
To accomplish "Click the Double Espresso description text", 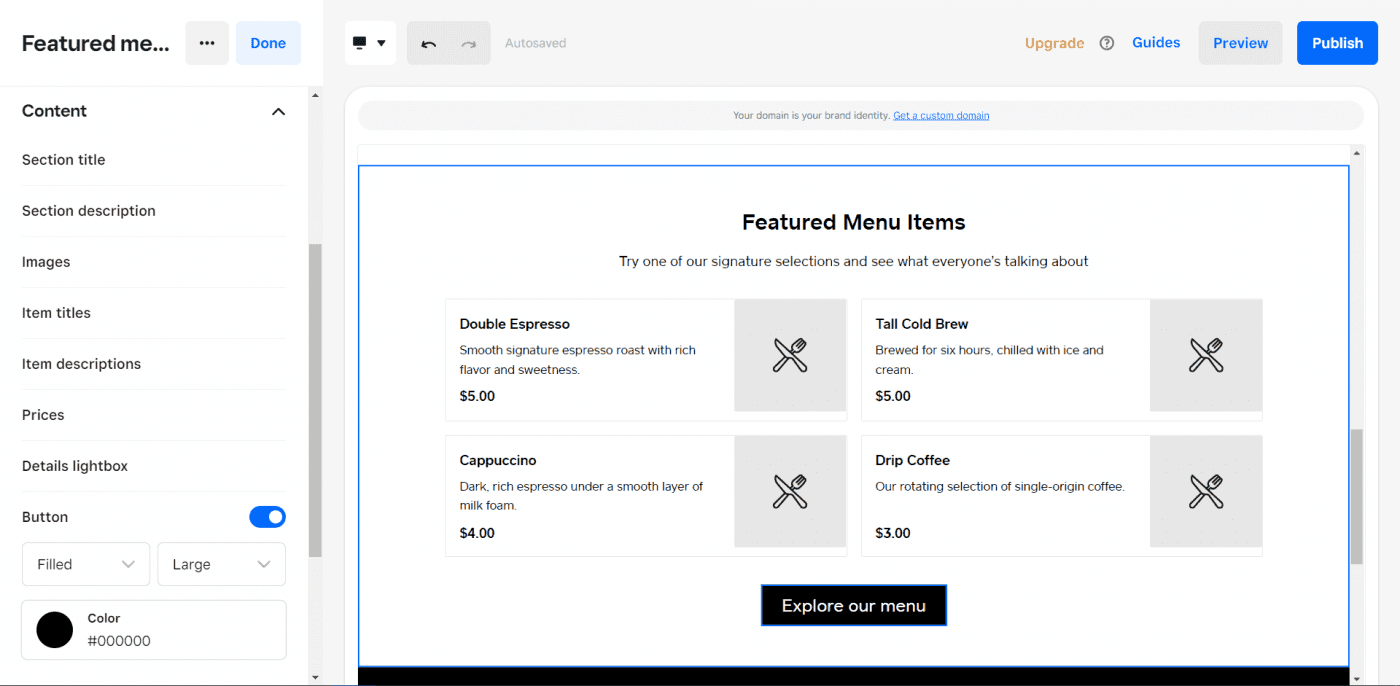I will click(x=578, y=360).
